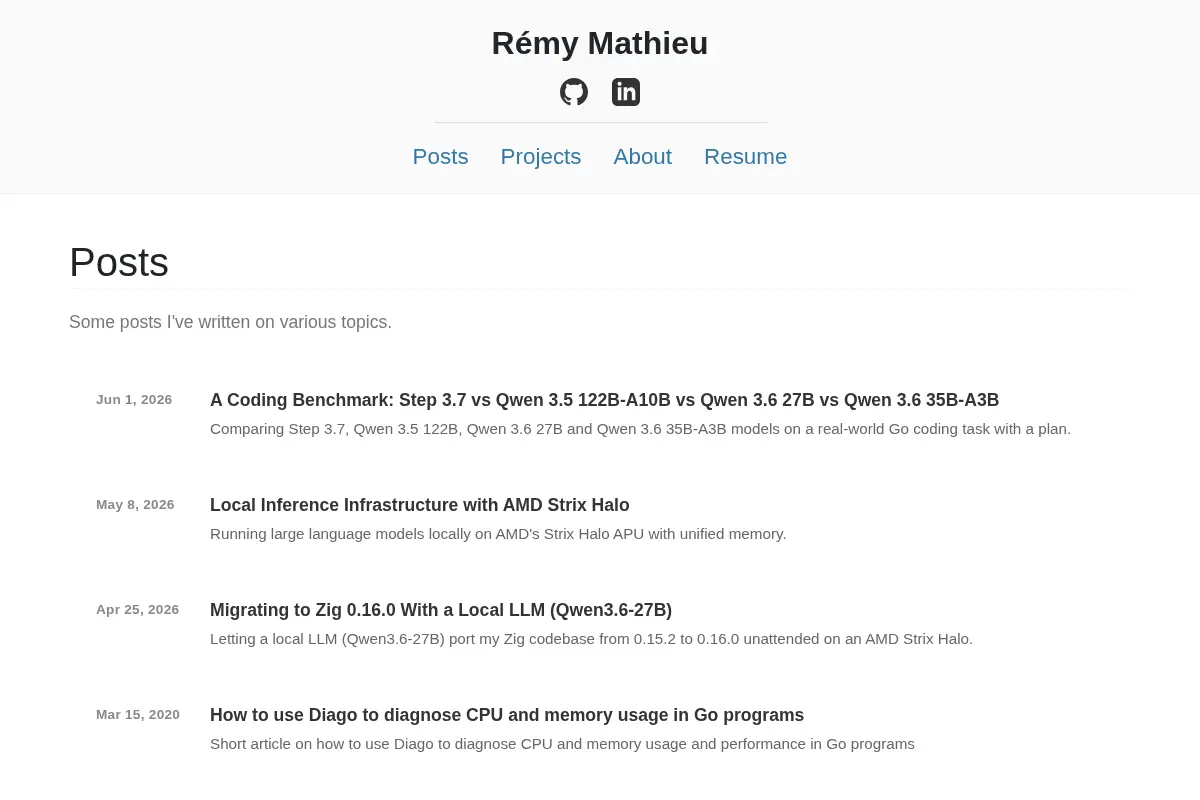Open the GitHub profile icon
This screenshot has height=800, width=1200.
tap(574, 92)
